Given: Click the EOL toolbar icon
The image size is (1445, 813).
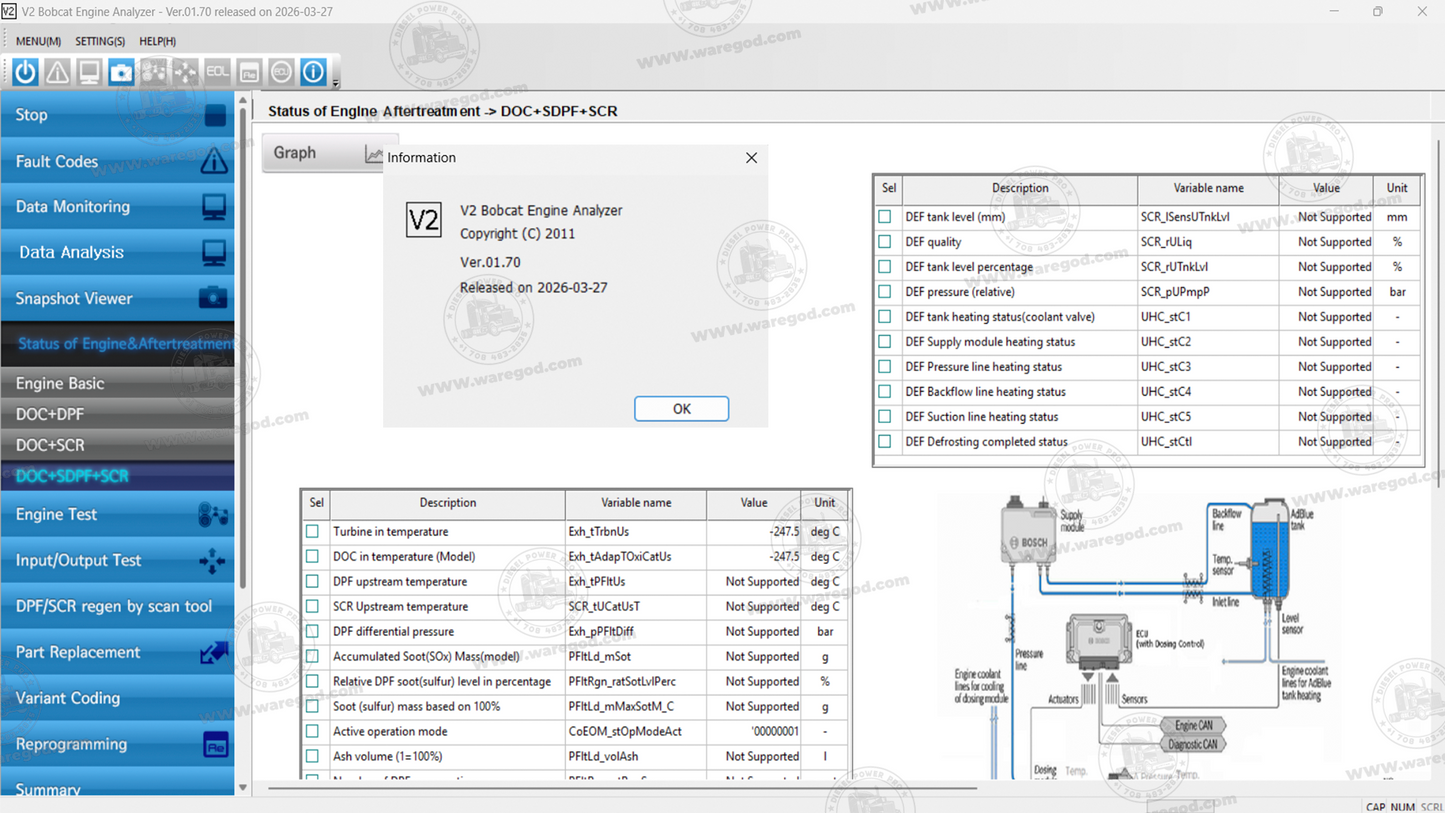Looking at the screenshot, I should pos(217,72).
